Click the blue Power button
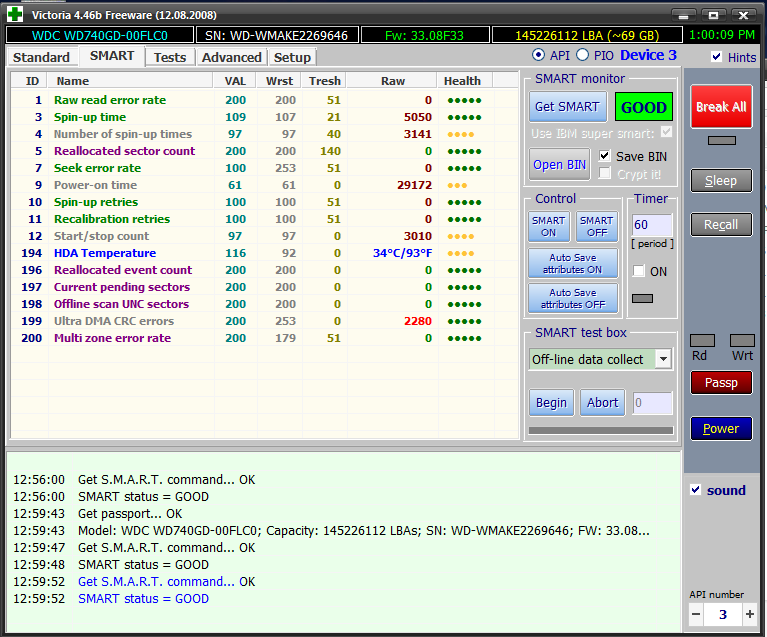This screenshot has width=767, height=637. point(721,429)
